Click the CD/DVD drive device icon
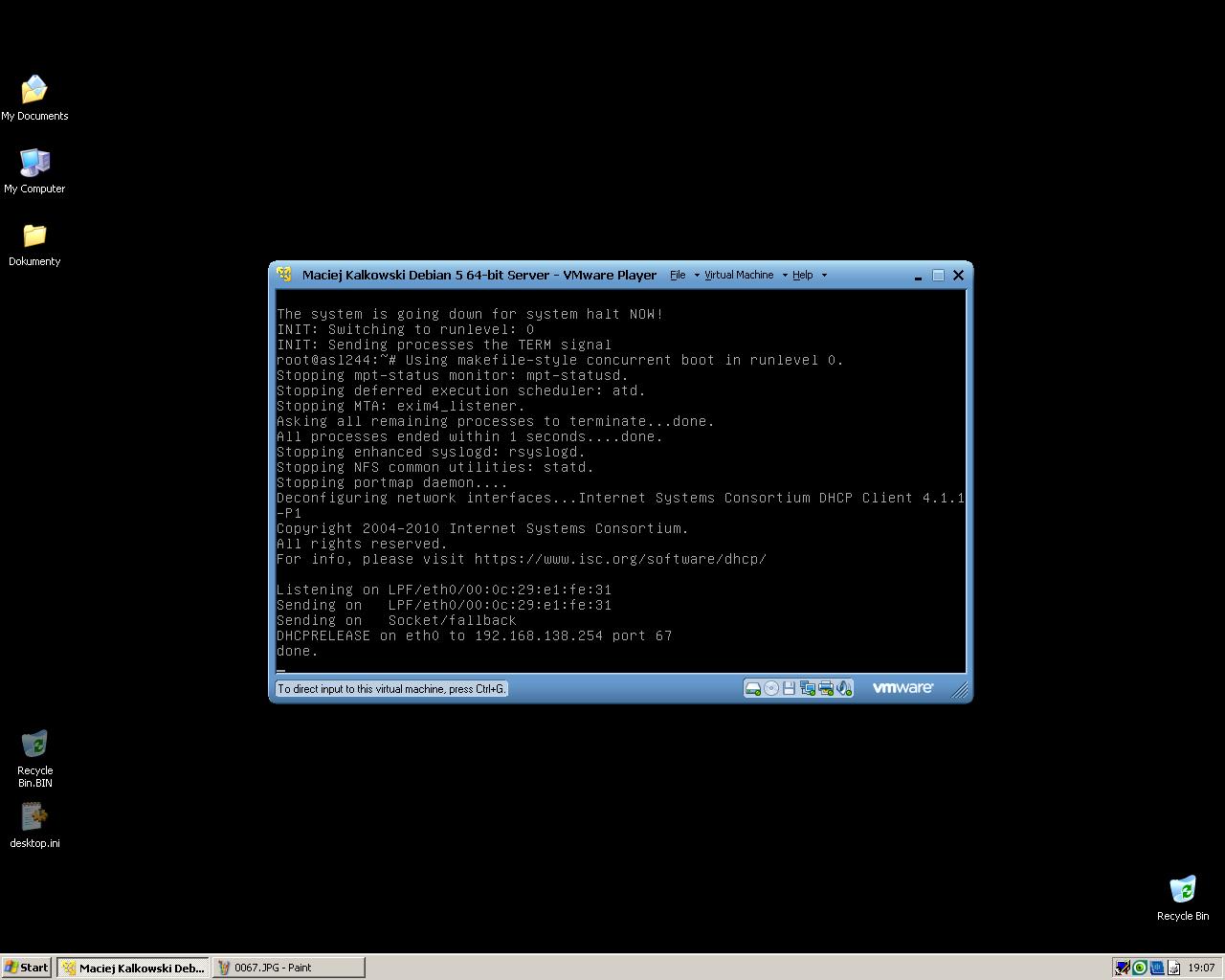This screenshot has width=1225, height=980. (771, 688)
